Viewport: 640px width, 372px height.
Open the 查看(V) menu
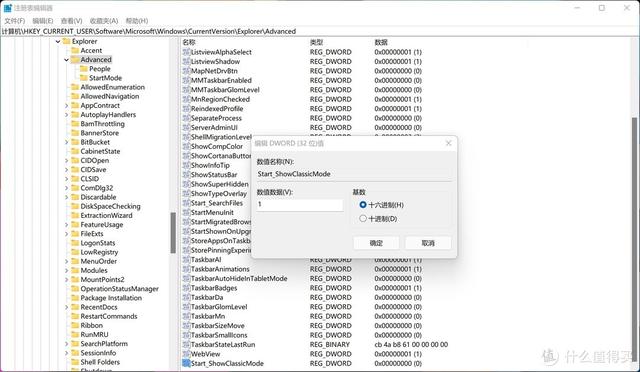71,21
